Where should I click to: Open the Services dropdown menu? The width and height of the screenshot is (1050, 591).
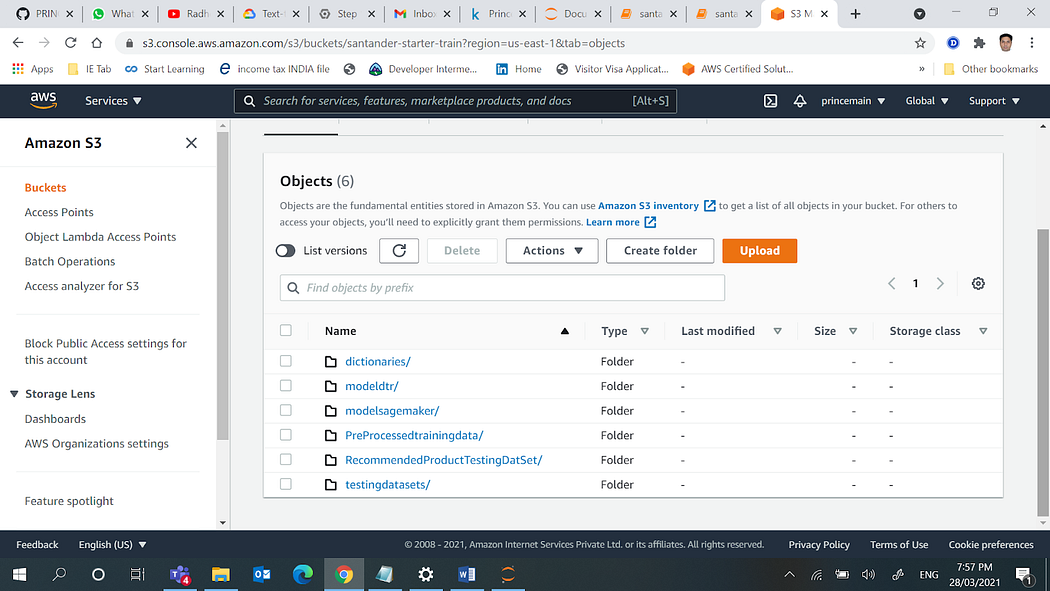tap(113, 101)
